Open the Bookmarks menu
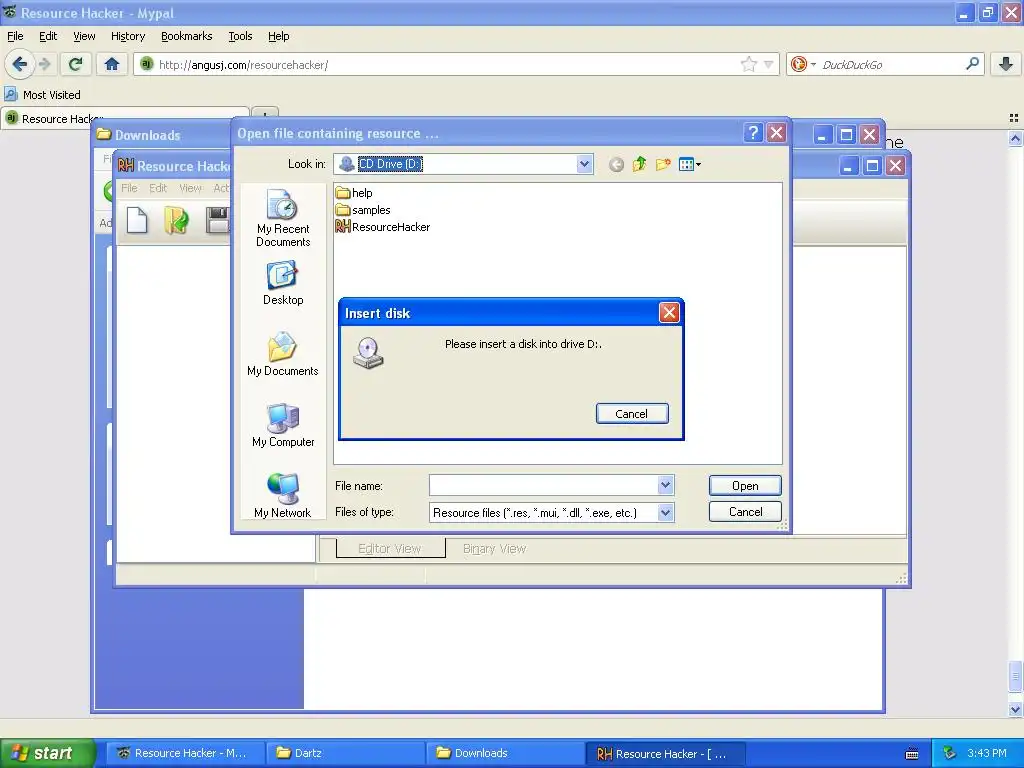 pyautogui.click(x=186, y=36)
